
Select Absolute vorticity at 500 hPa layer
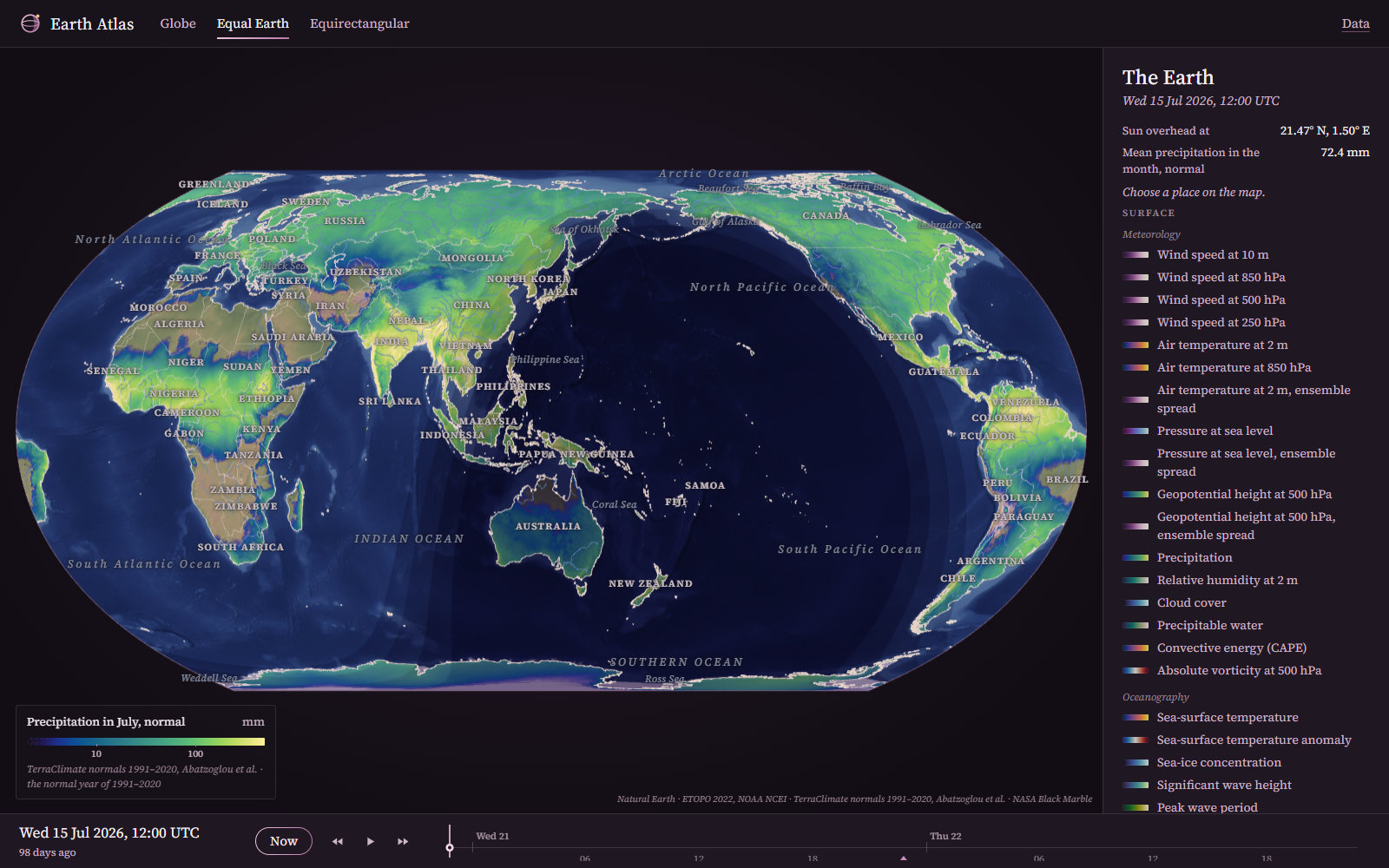pos(1247,670)
